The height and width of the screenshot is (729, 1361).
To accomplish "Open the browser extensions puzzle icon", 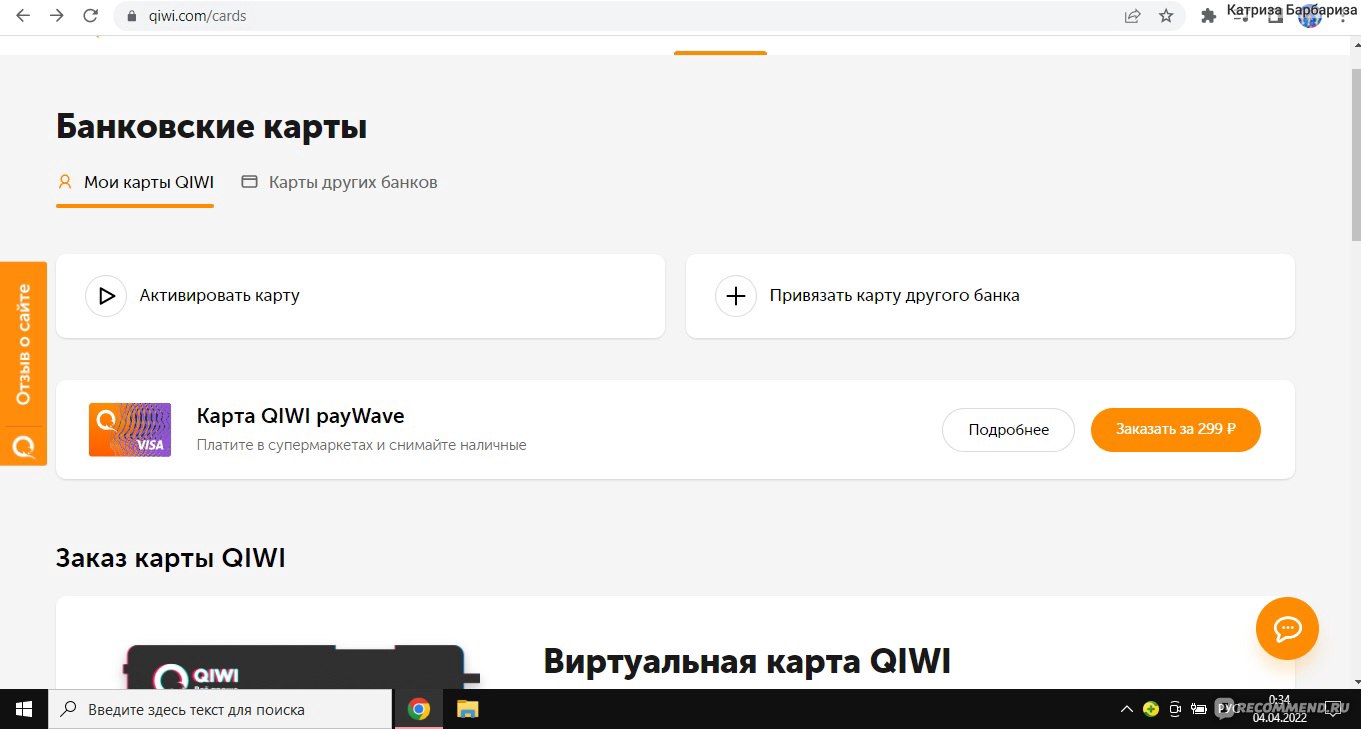I will pos(1208,16).
